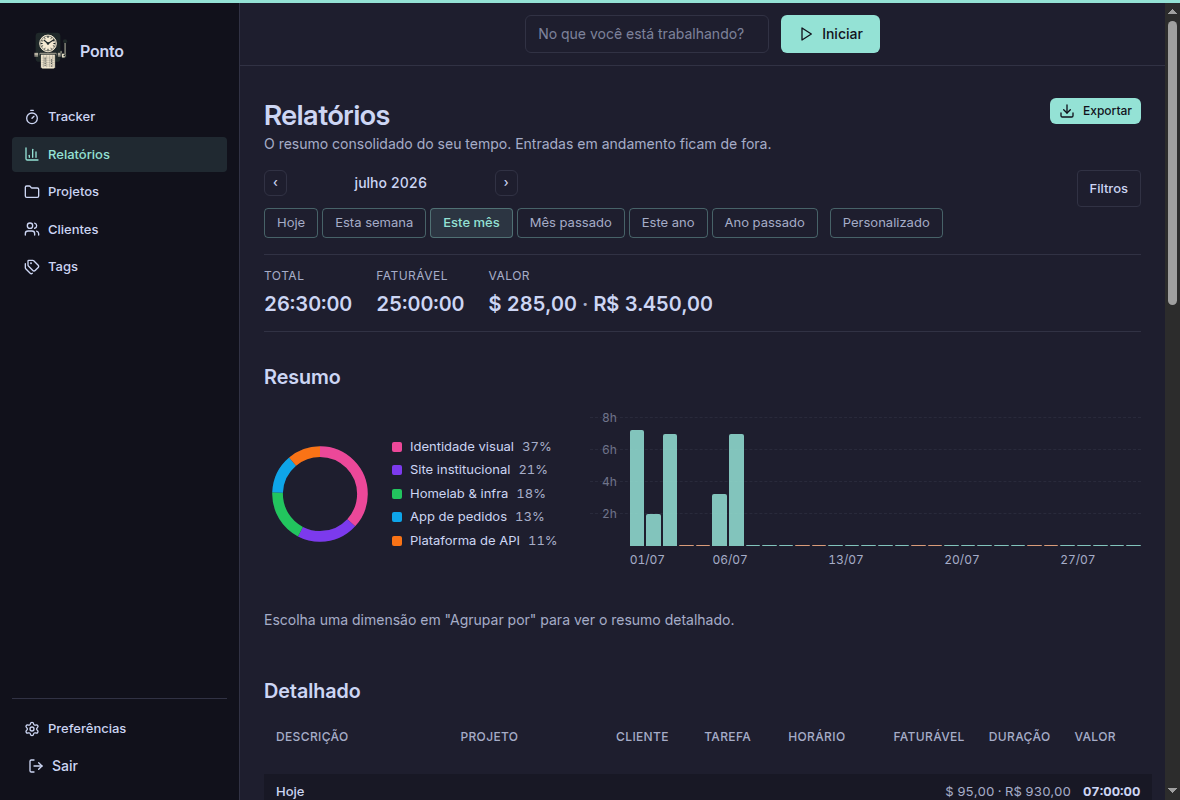Image resolution: width=1180 pixels, height=800 pixels.
Task: Open the Filtros panel
Action: point(1109,188)
